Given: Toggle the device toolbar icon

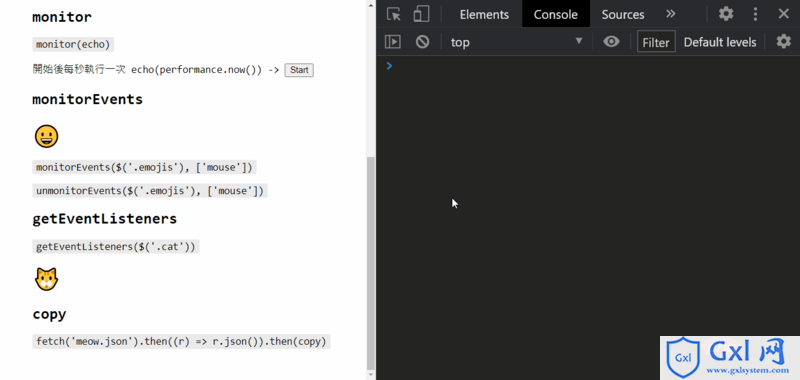Looking at the screenshot, I should pos(421,14).
